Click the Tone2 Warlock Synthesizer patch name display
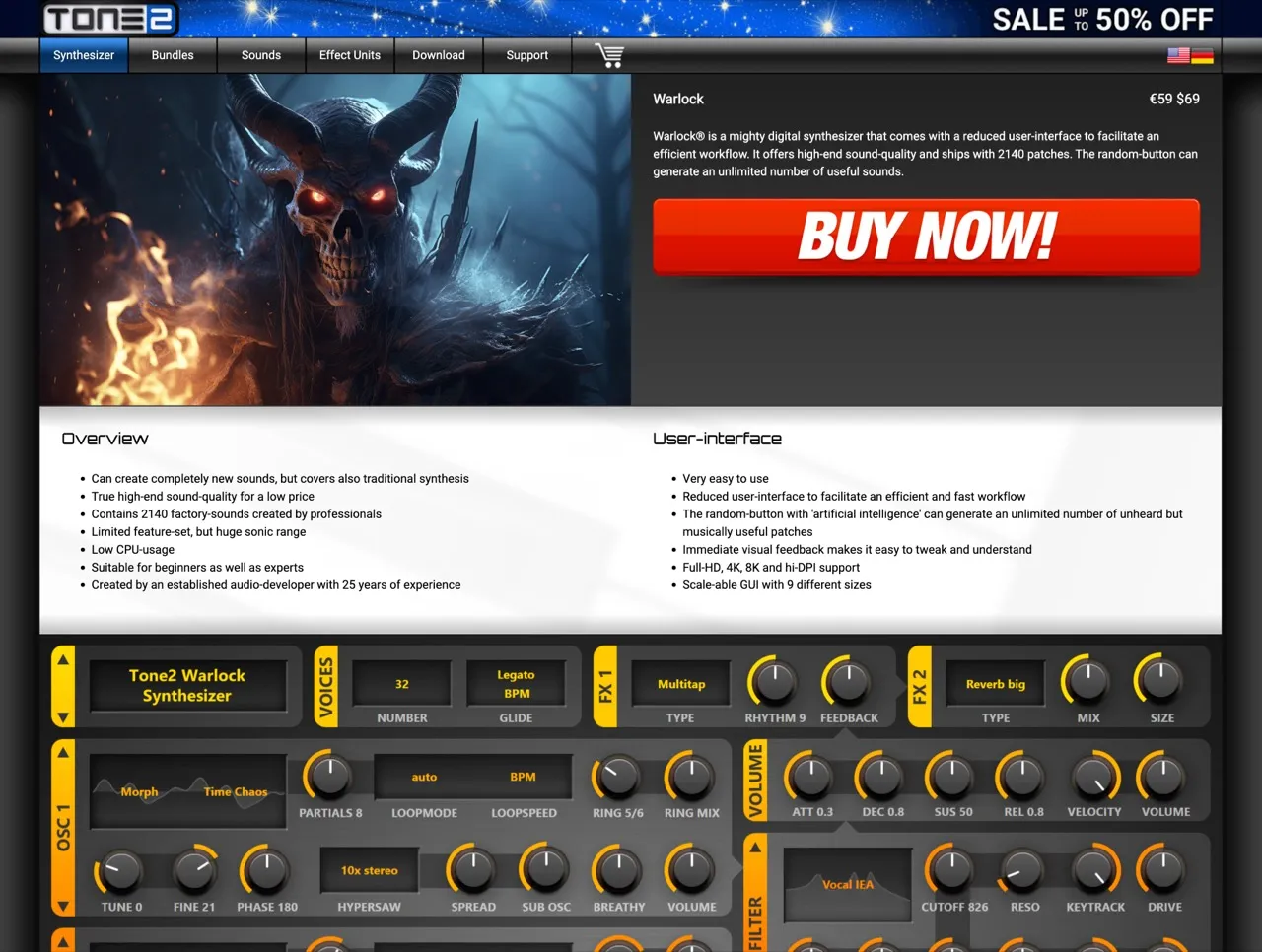This screenshot has width=1262, height=952. [x=187, y=686]
